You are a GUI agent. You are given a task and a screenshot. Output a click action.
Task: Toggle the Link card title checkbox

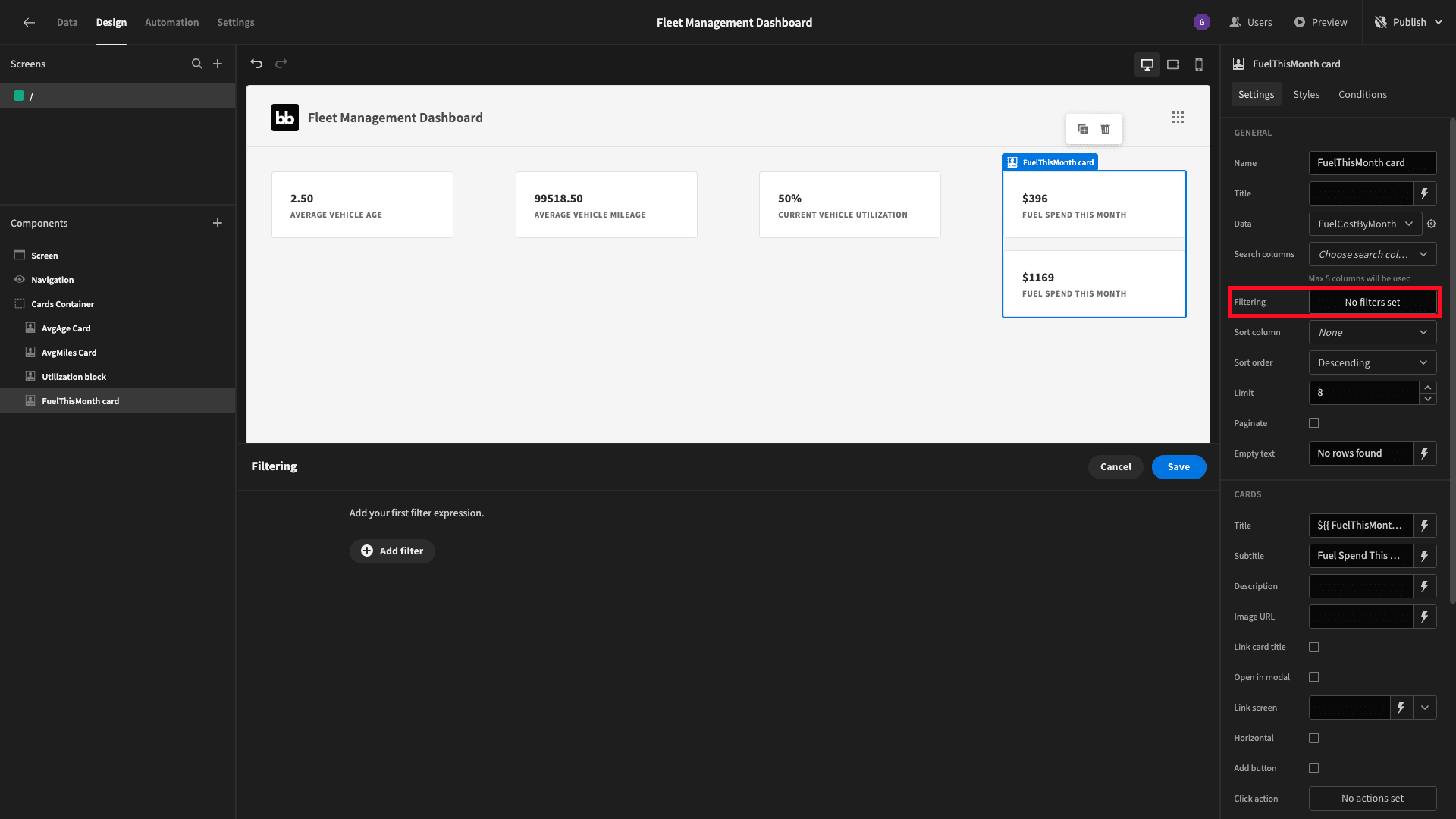point(1314,647)
